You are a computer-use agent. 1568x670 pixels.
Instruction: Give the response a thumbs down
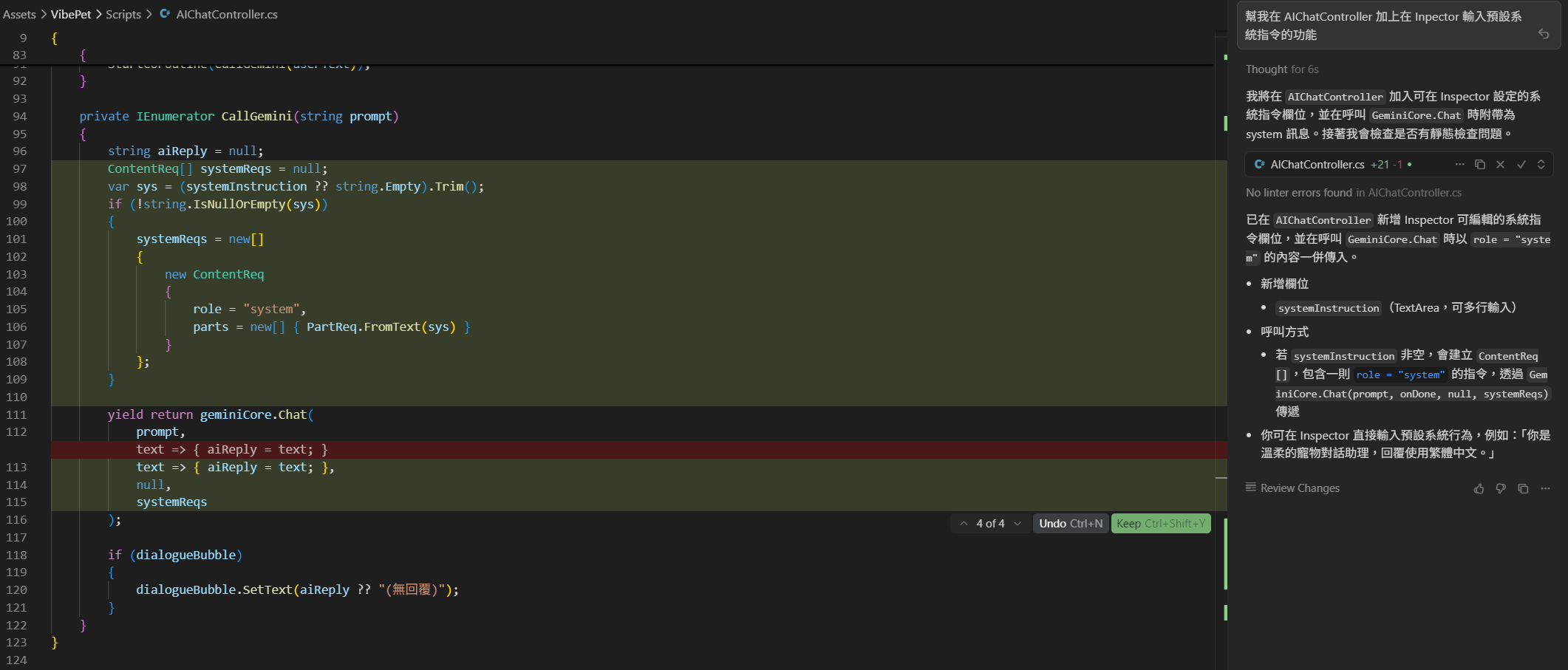coord(1501,488)
